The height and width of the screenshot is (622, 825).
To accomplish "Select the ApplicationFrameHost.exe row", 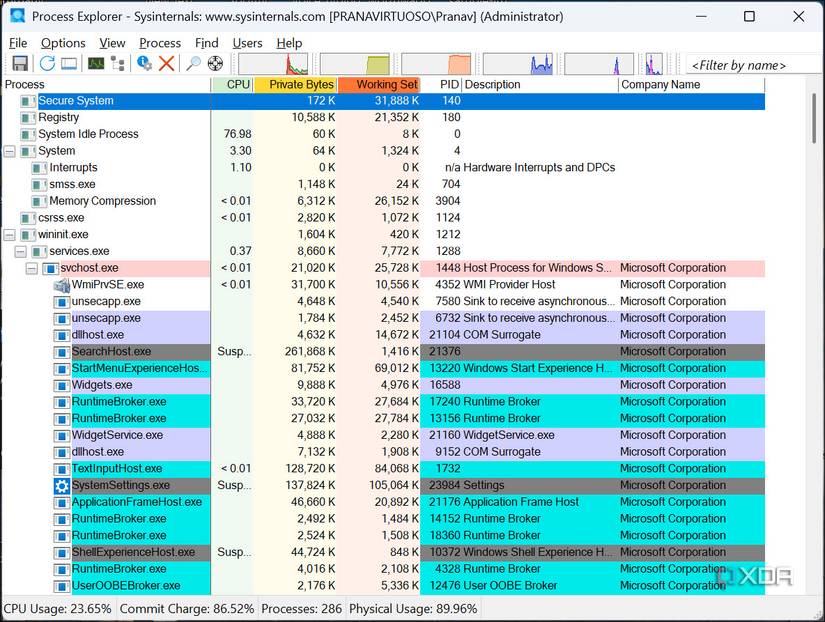I will pos(384,502).
